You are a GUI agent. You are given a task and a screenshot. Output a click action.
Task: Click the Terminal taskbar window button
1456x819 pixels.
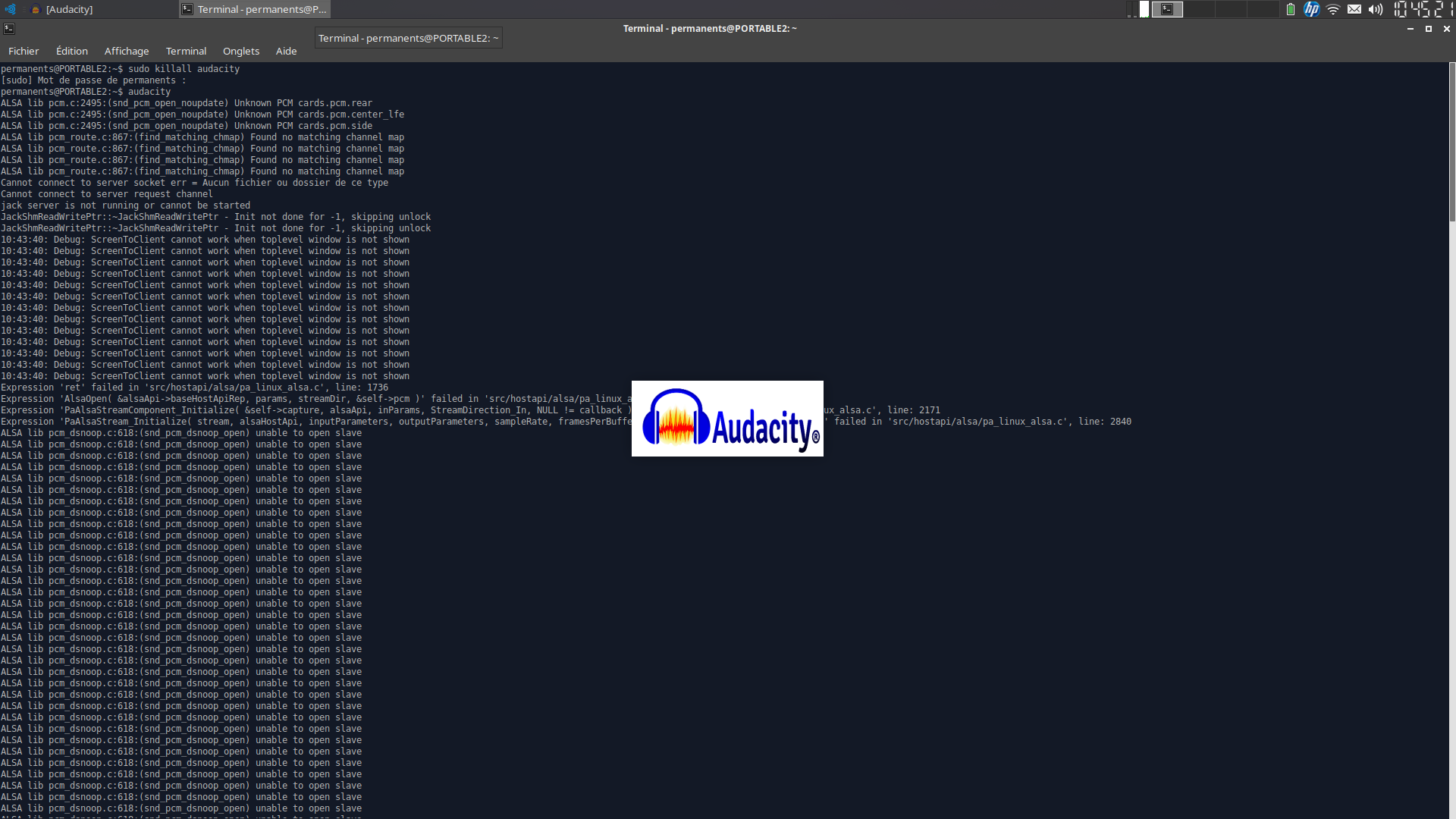point(255,9)
